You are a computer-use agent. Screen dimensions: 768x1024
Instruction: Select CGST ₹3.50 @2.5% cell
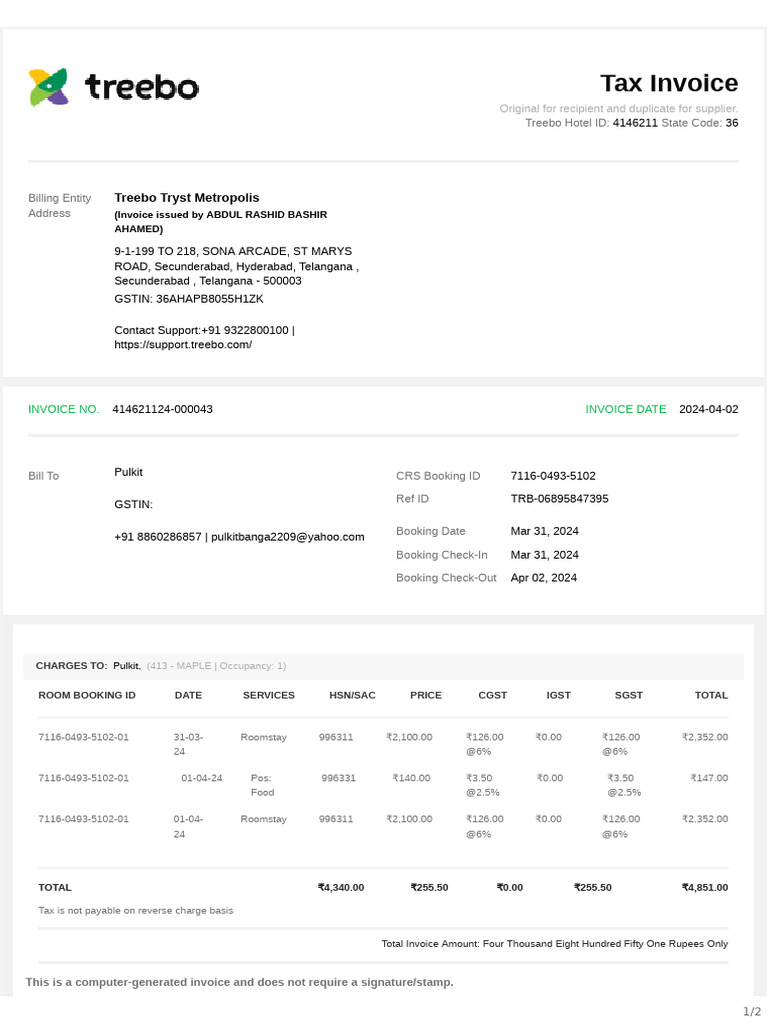click(x=483, y=785)
